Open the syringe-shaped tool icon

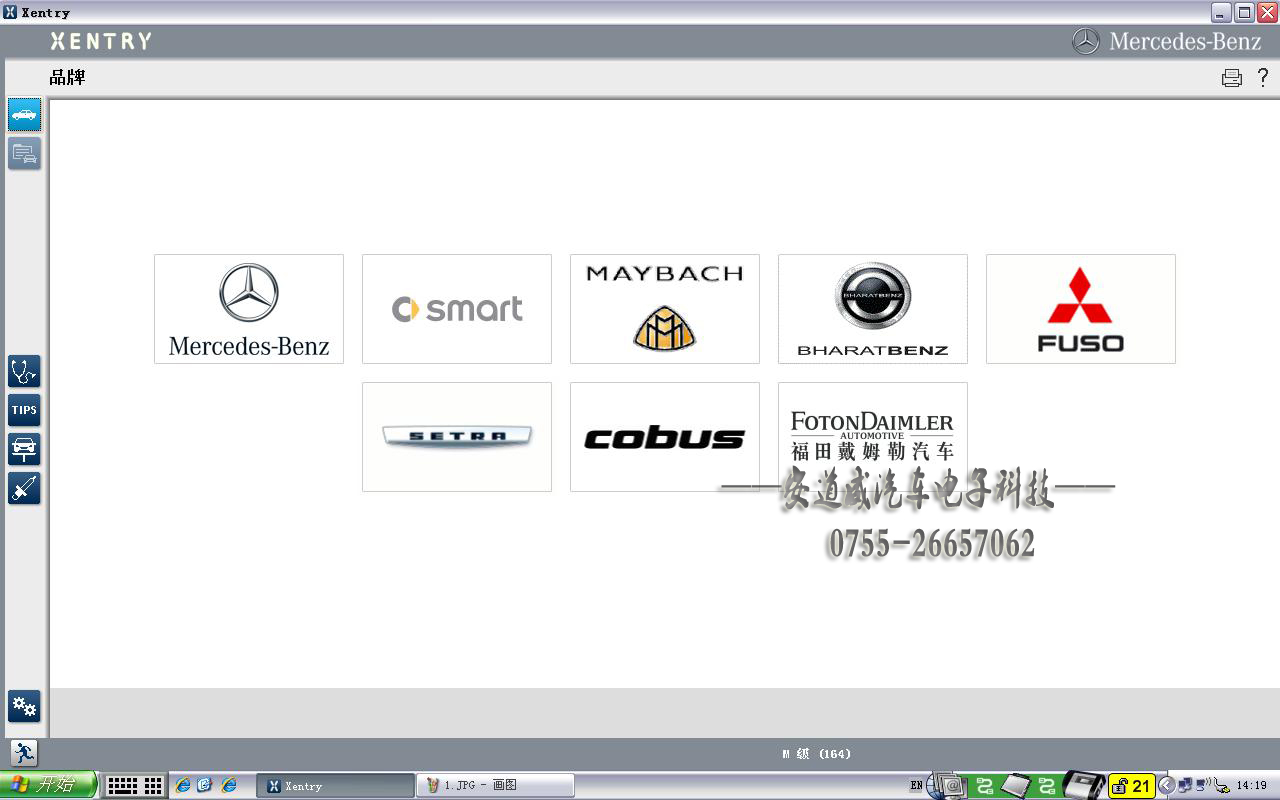click(24, 488)
